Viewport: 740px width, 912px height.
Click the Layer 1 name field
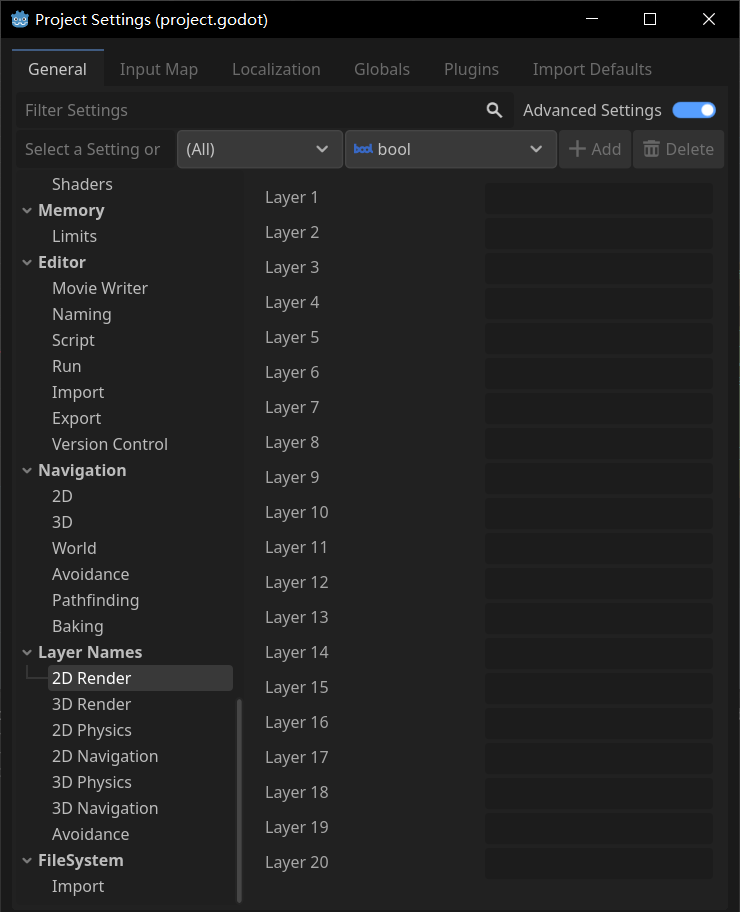599,198
